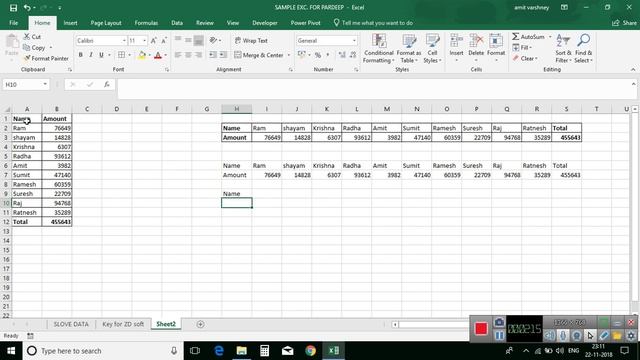Decrease decimal places
640x360 pixels.
tap(353, 55)
